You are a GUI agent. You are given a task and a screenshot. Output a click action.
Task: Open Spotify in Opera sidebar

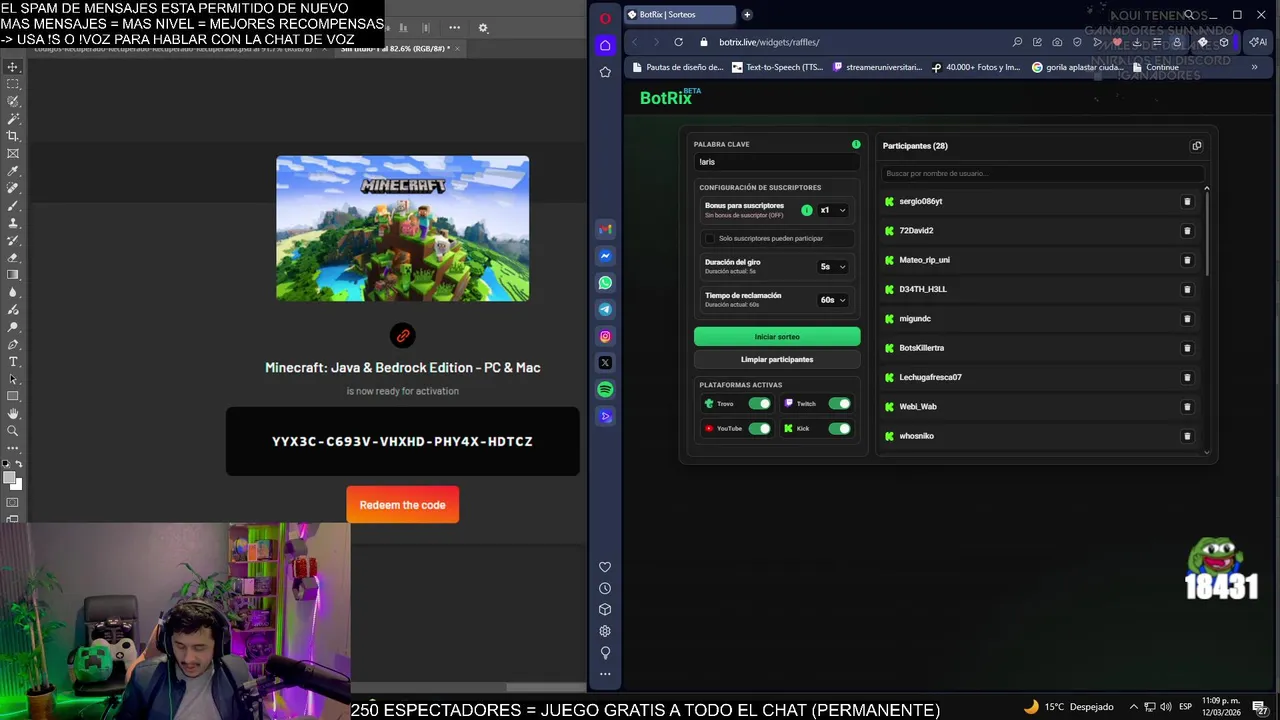[605, 390]
